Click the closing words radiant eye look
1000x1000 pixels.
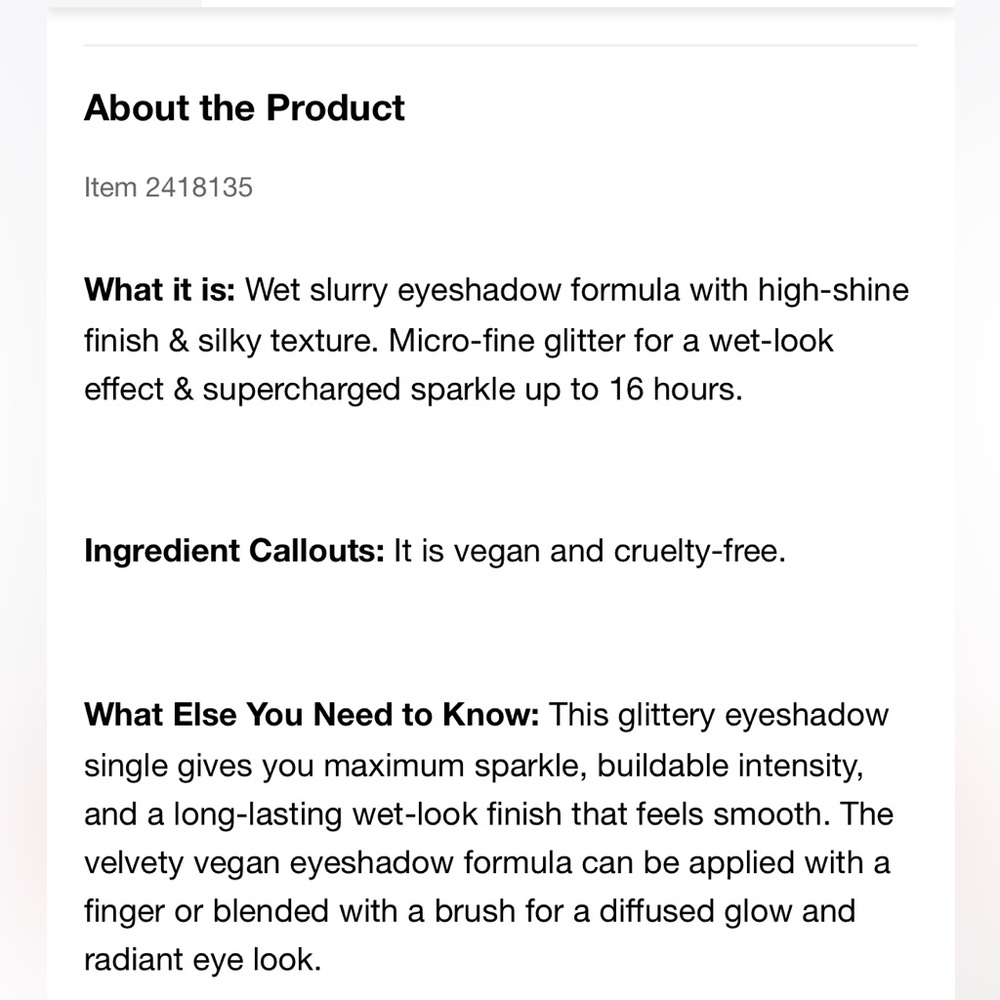(202, 960)
